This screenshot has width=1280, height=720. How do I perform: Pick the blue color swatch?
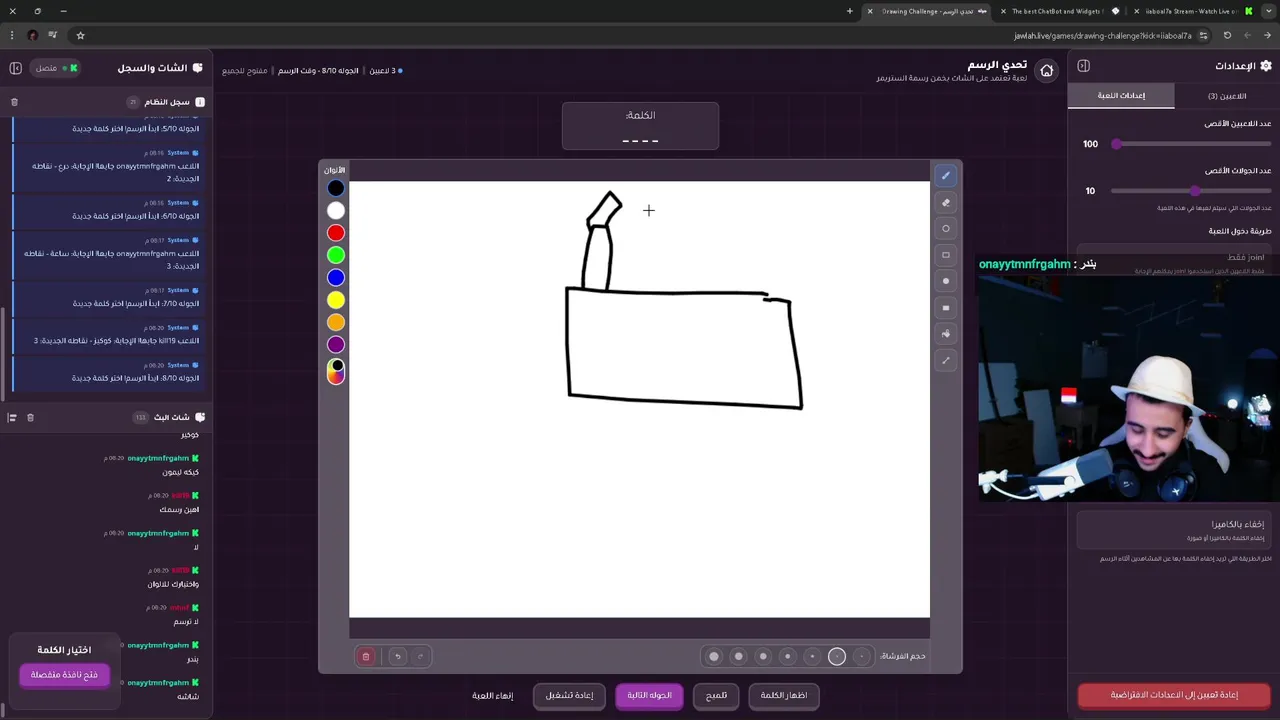(336, 277)
